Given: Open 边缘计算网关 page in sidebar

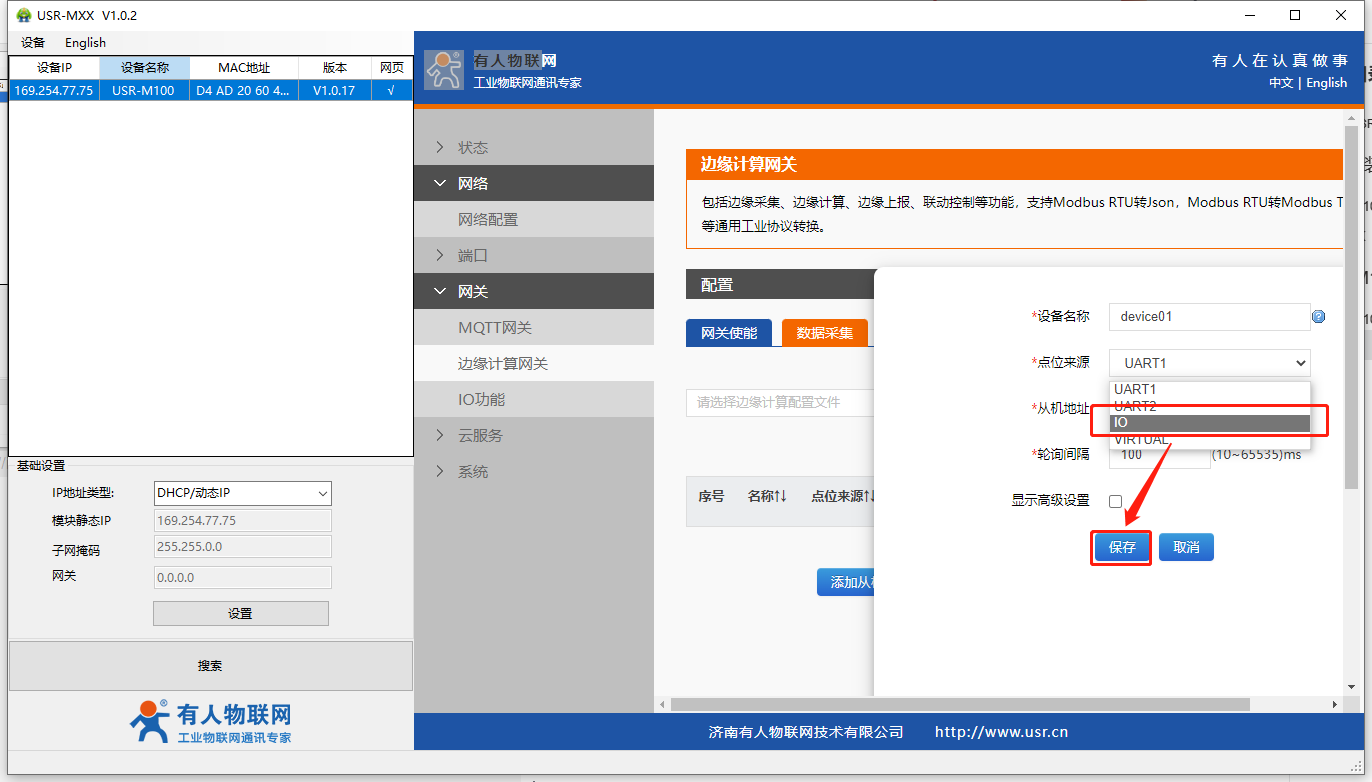Looking at the screenshot, I should click(x=534, y=363).
